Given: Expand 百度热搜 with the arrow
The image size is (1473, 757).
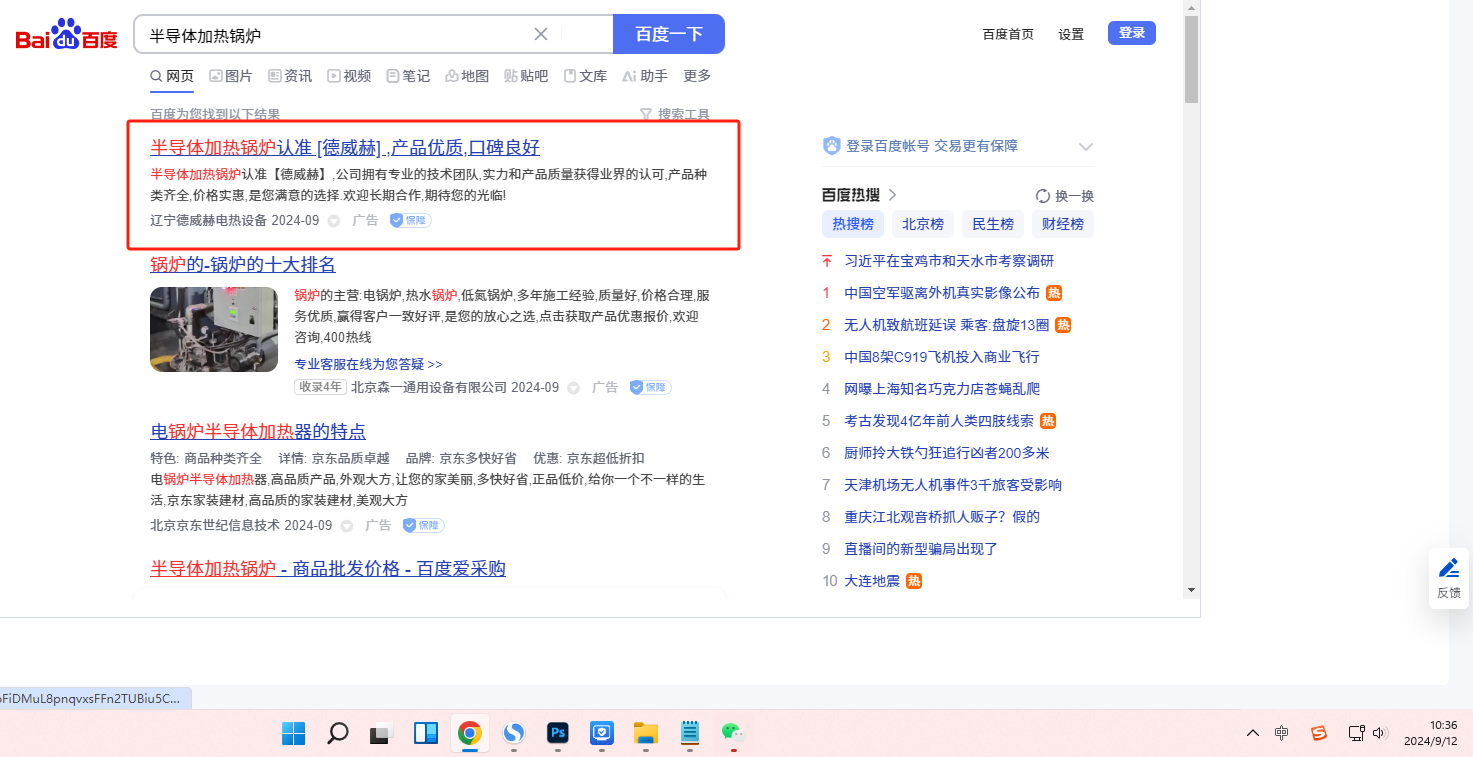Looking at the screenshot, I should tap(893, 195).
